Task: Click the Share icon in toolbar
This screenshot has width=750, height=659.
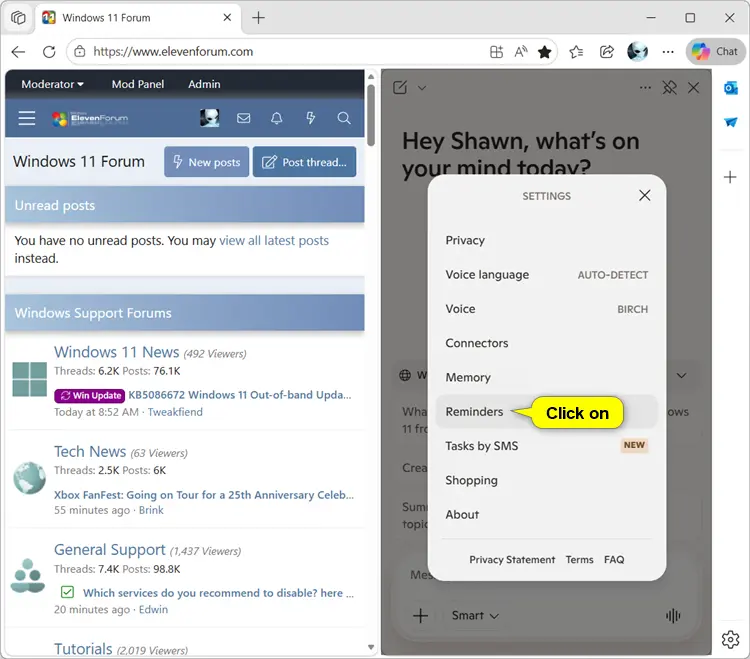Action: (607, 52)
